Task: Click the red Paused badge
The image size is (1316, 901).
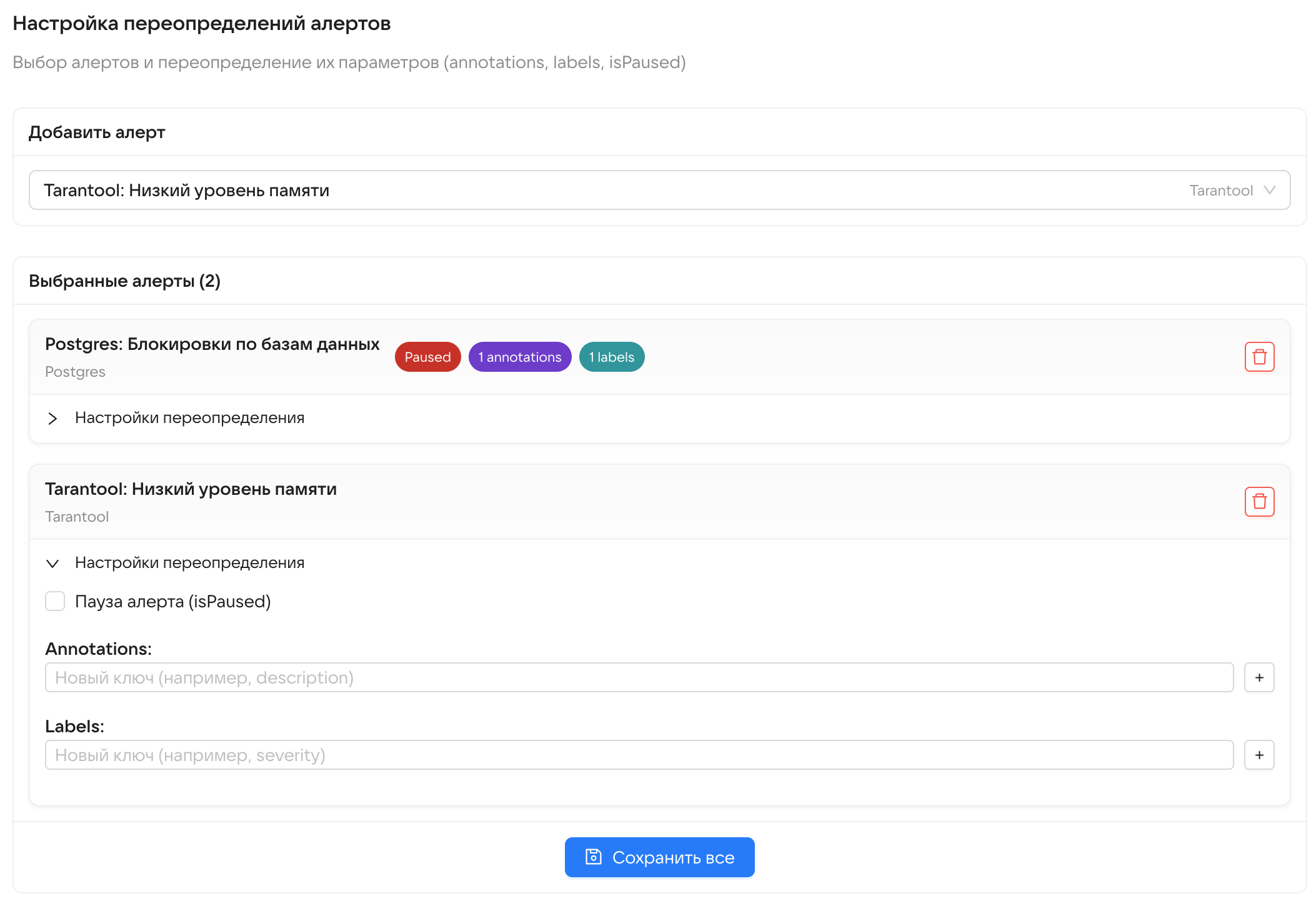Action: 427,357
